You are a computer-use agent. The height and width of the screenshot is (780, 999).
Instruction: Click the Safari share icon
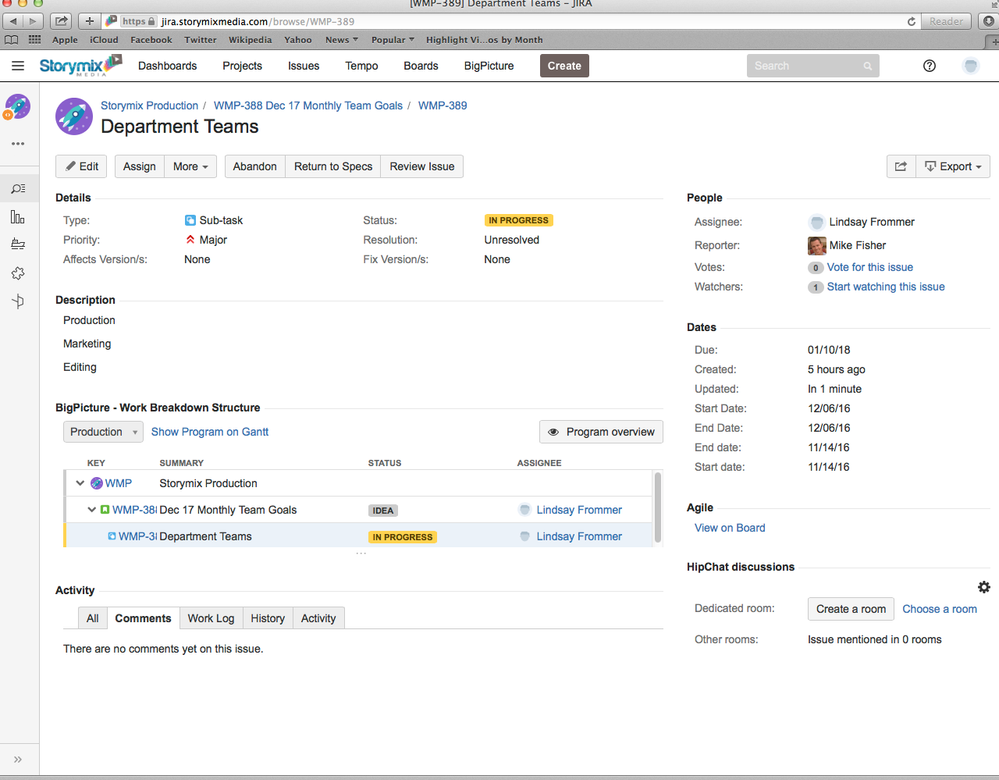[x=61, y=22]
